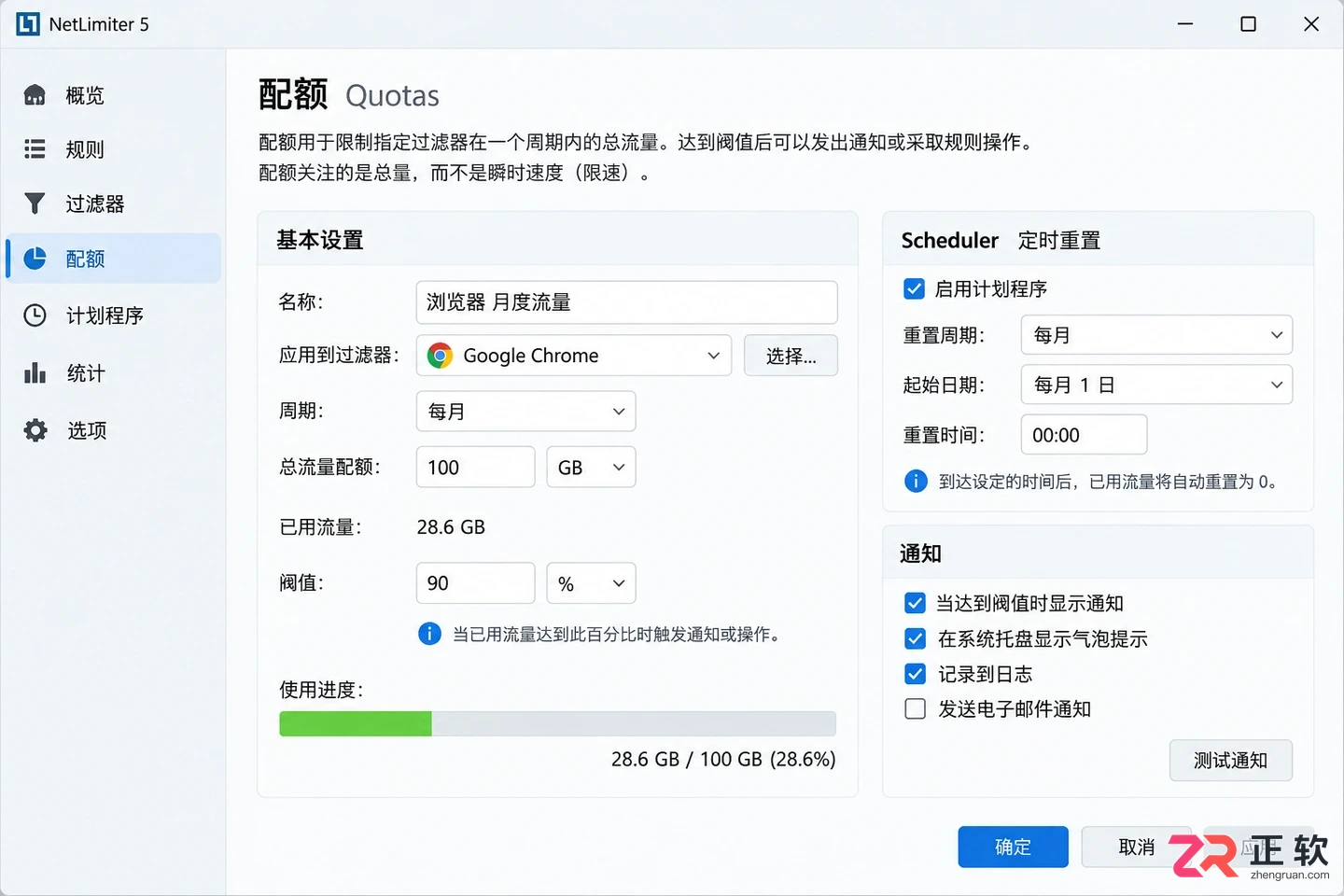The width and height of the screenshot is (1344, 896).
Task: Click the 配额 Quotas page title
Action: click(x=348, y=95)
